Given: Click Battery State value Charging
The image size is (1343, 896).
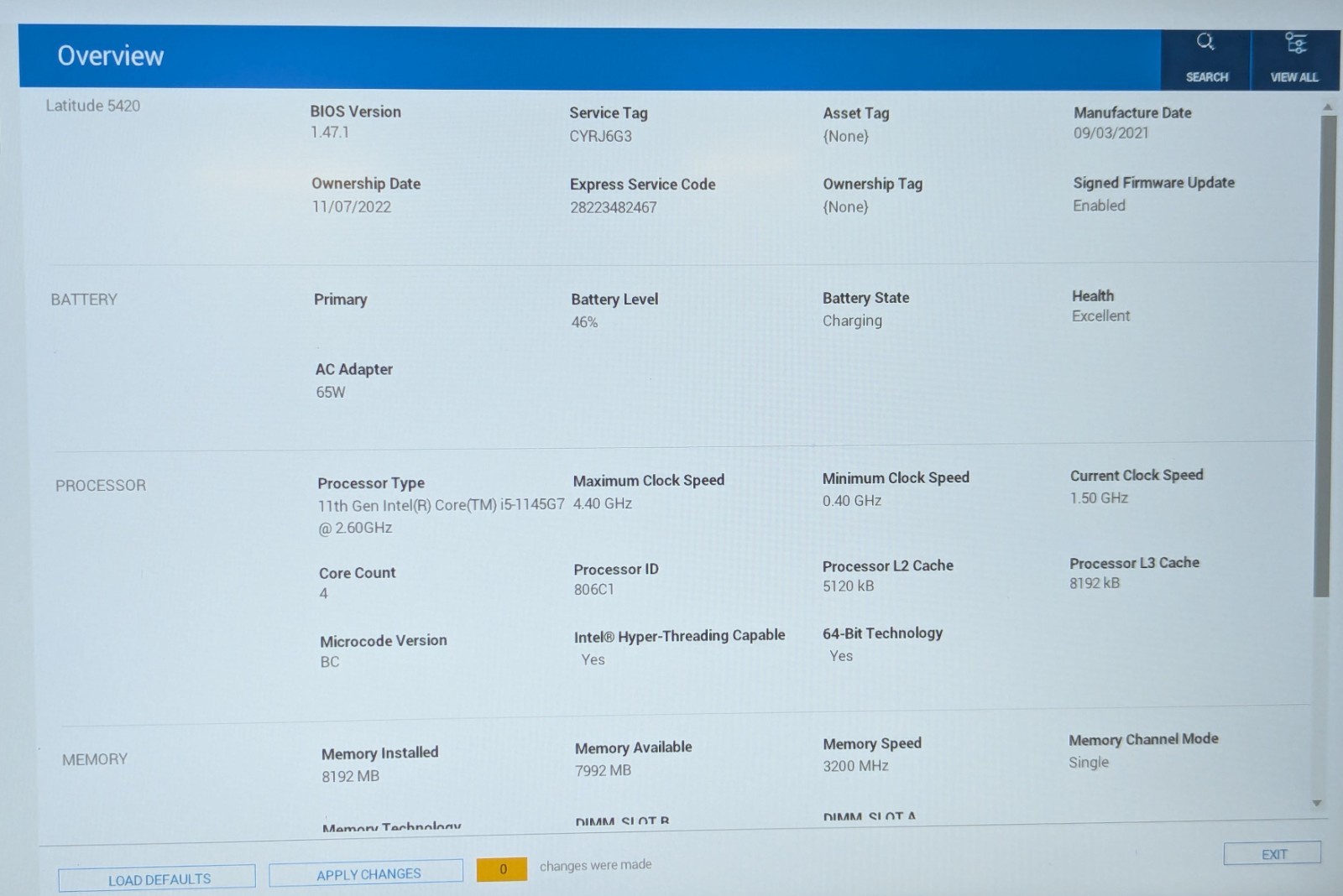Looking at the screenshot, I should 852,320.
